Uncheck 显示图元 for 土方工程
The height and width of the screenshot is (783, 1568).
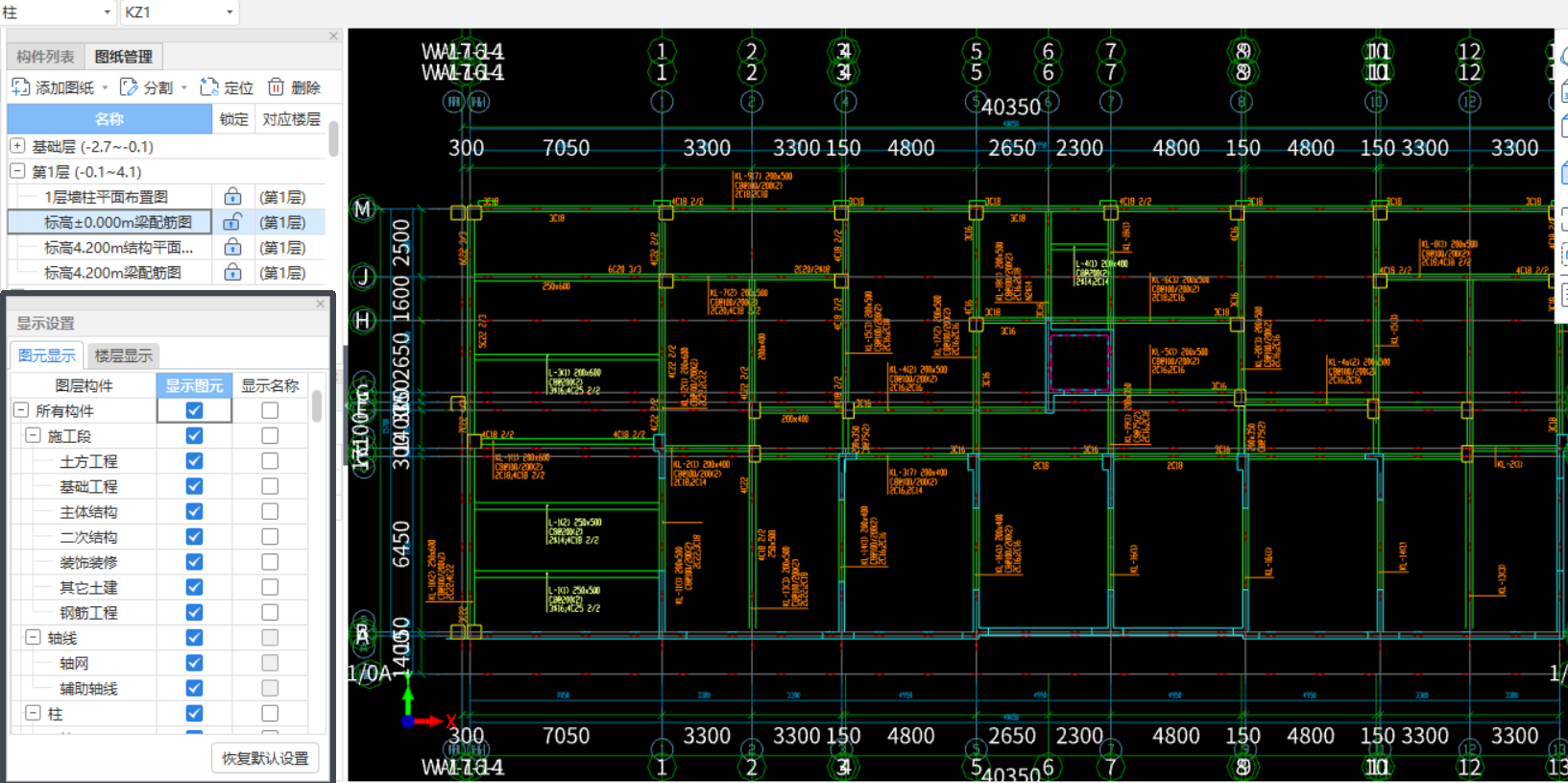[194, 461]
